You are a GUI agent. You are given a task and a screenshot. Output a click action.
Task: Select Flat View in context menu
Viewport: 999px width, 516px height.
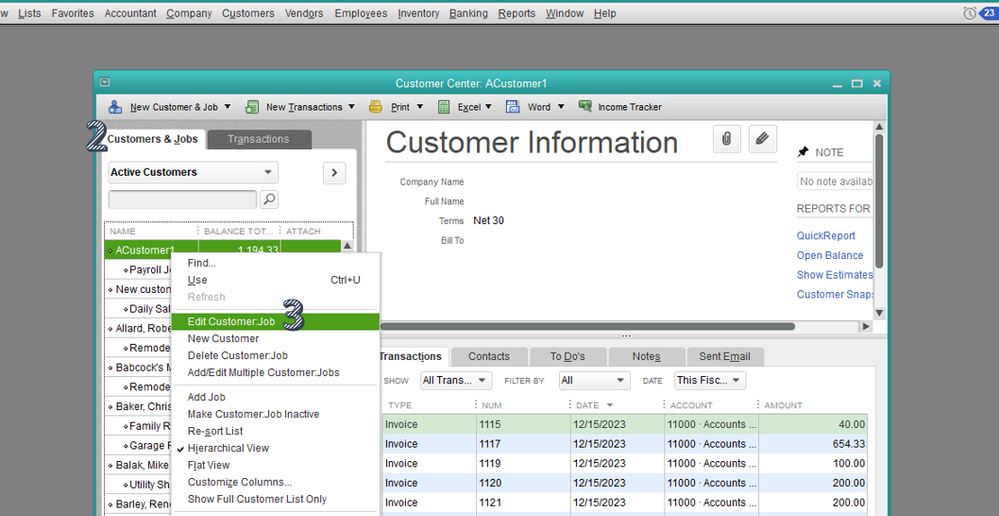(x=208, y=466)
